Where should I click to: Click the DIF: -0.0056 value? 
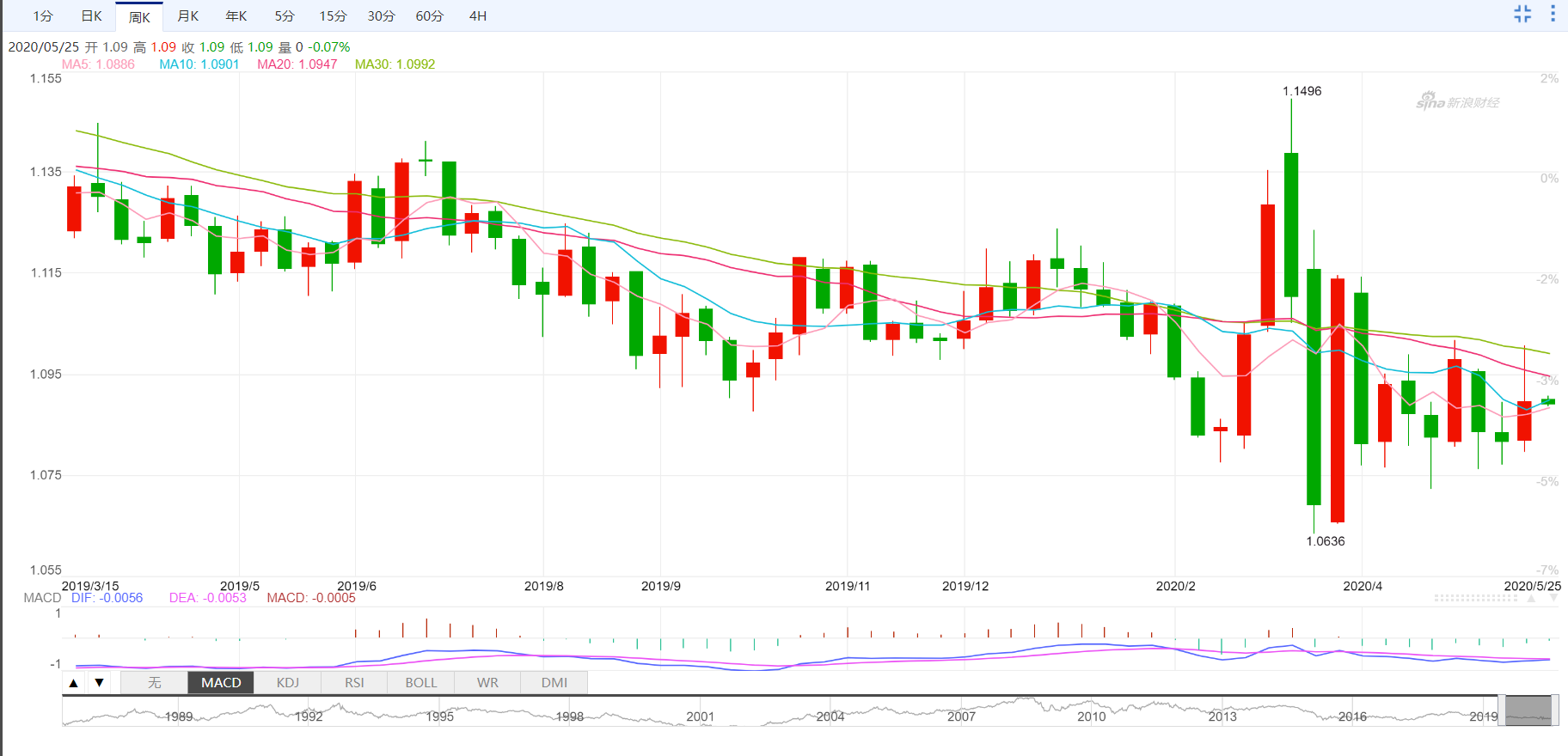pos(107,598)
